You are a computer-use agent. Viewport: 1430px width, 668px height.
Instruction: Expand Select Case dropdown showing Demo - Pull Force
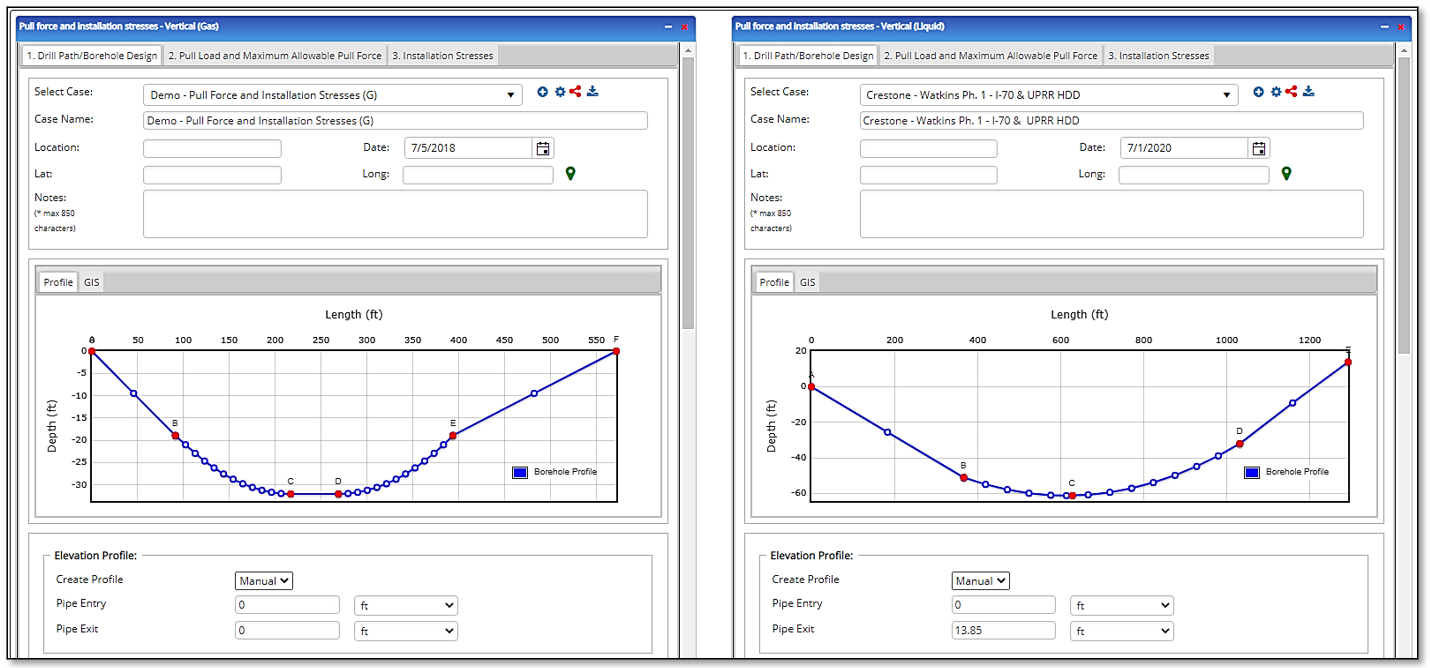tap(332, 95)
